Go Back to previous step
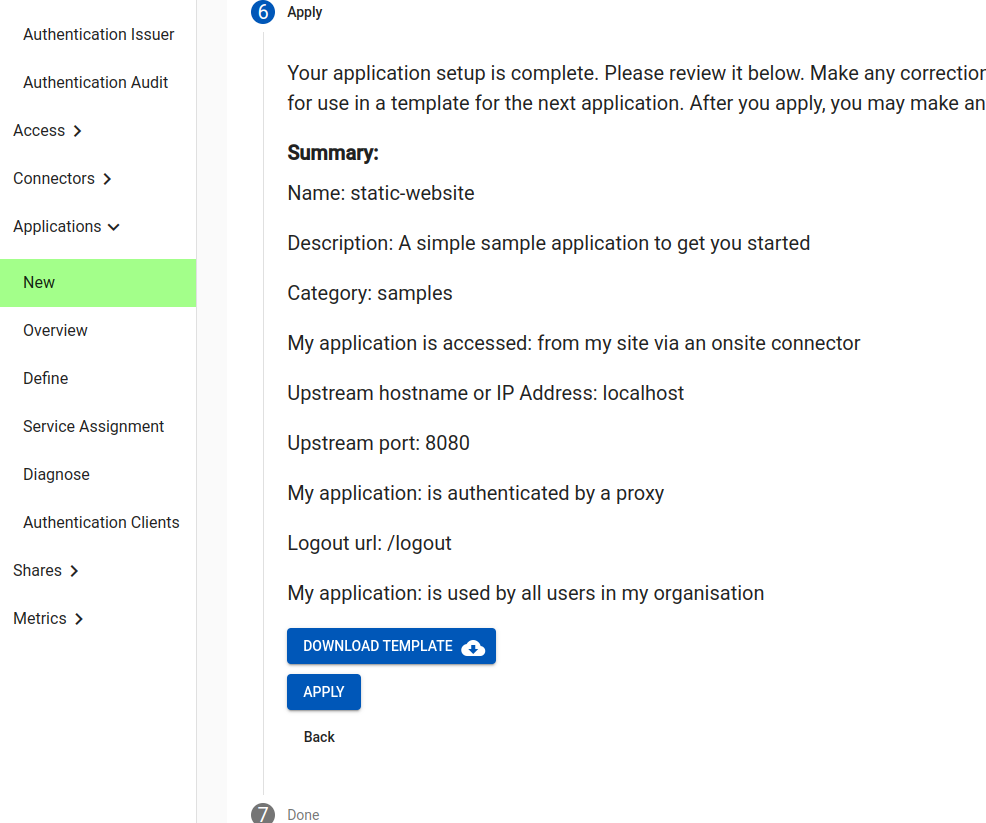Screen dimensions: 986x823 point(319,737)
